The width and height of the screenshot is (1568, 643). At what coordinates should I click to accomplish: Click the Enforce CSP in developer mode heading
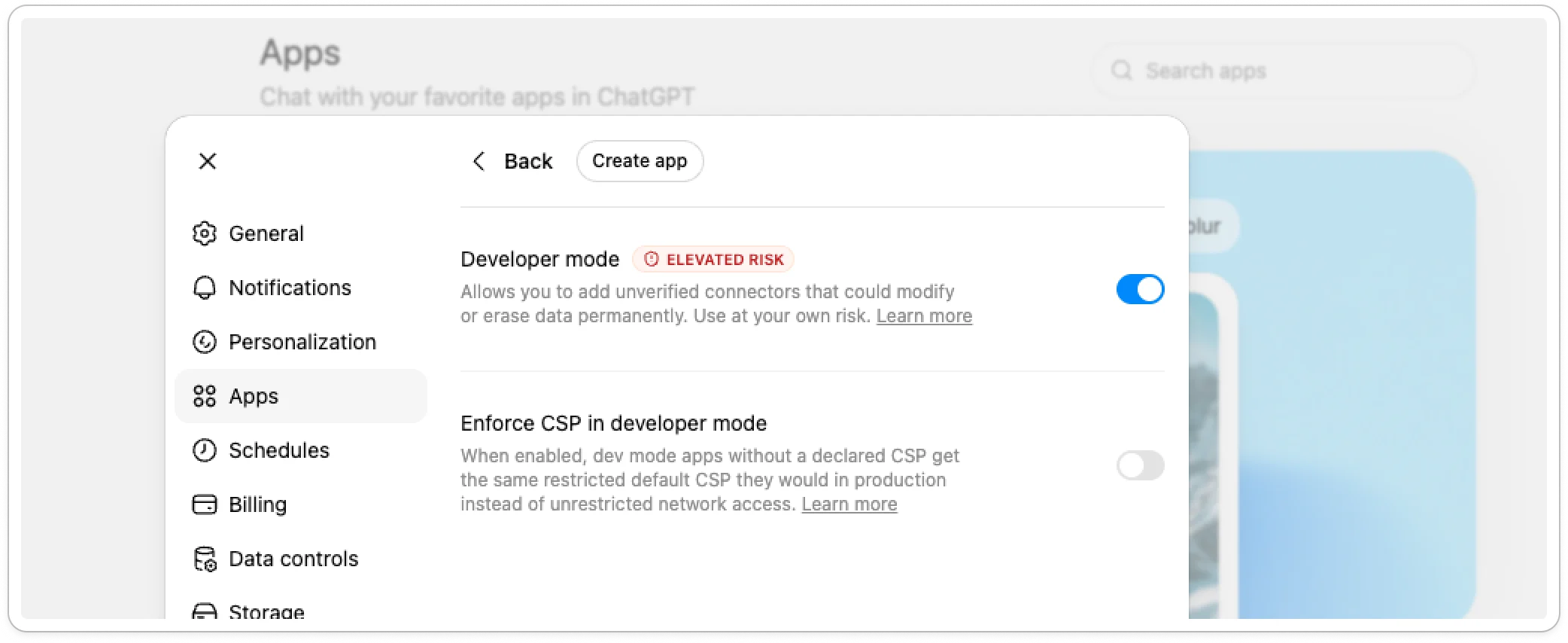point(614,423)
